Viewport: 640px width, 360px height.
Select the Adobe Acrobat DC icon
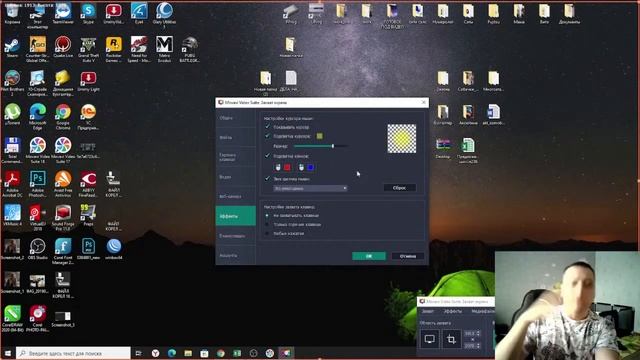(x=12, y=184)
